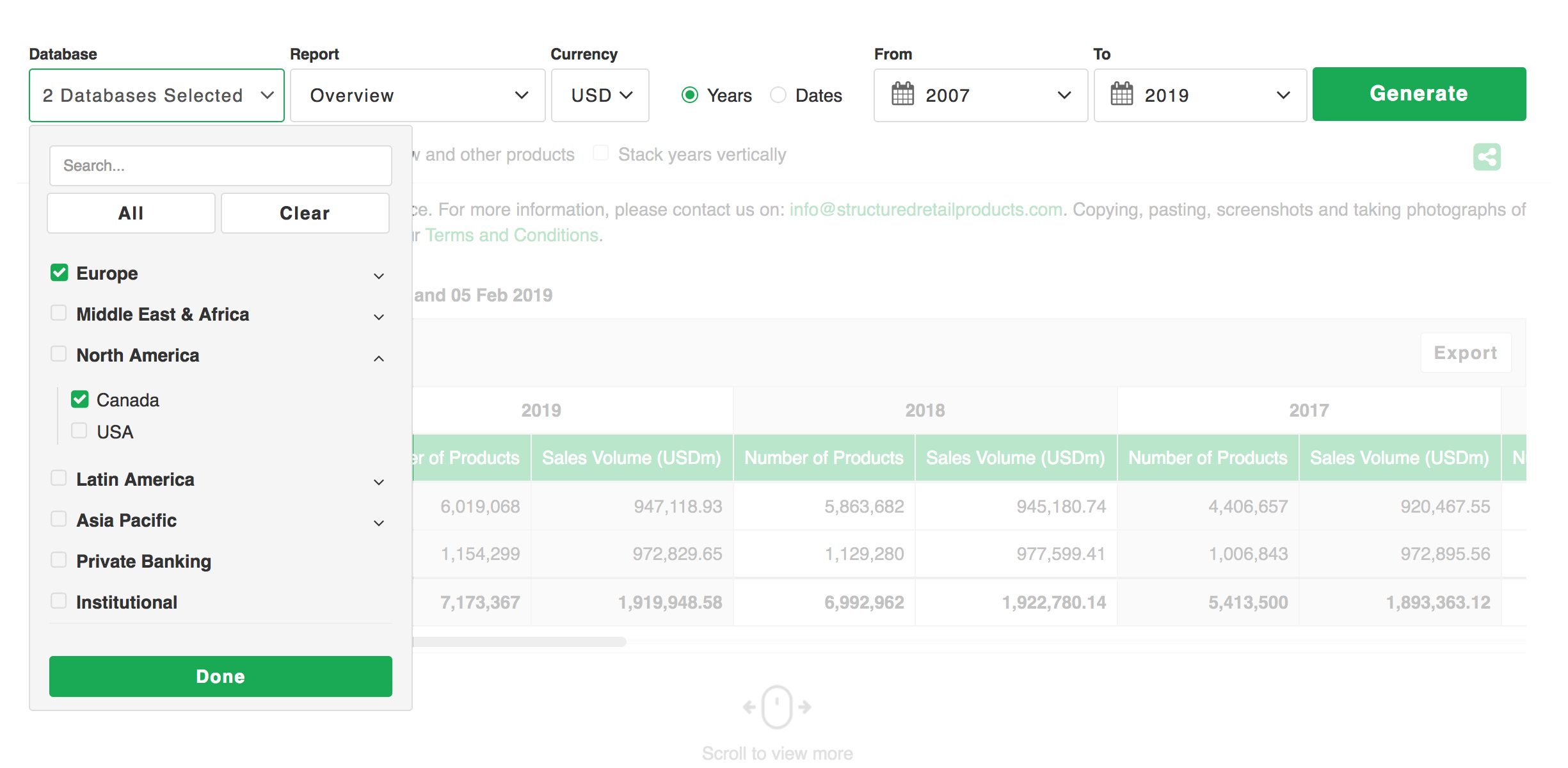The height and width of the screenshot is (768, 1568).
Task: Click the database Search field
Action: tap(221, 166)
